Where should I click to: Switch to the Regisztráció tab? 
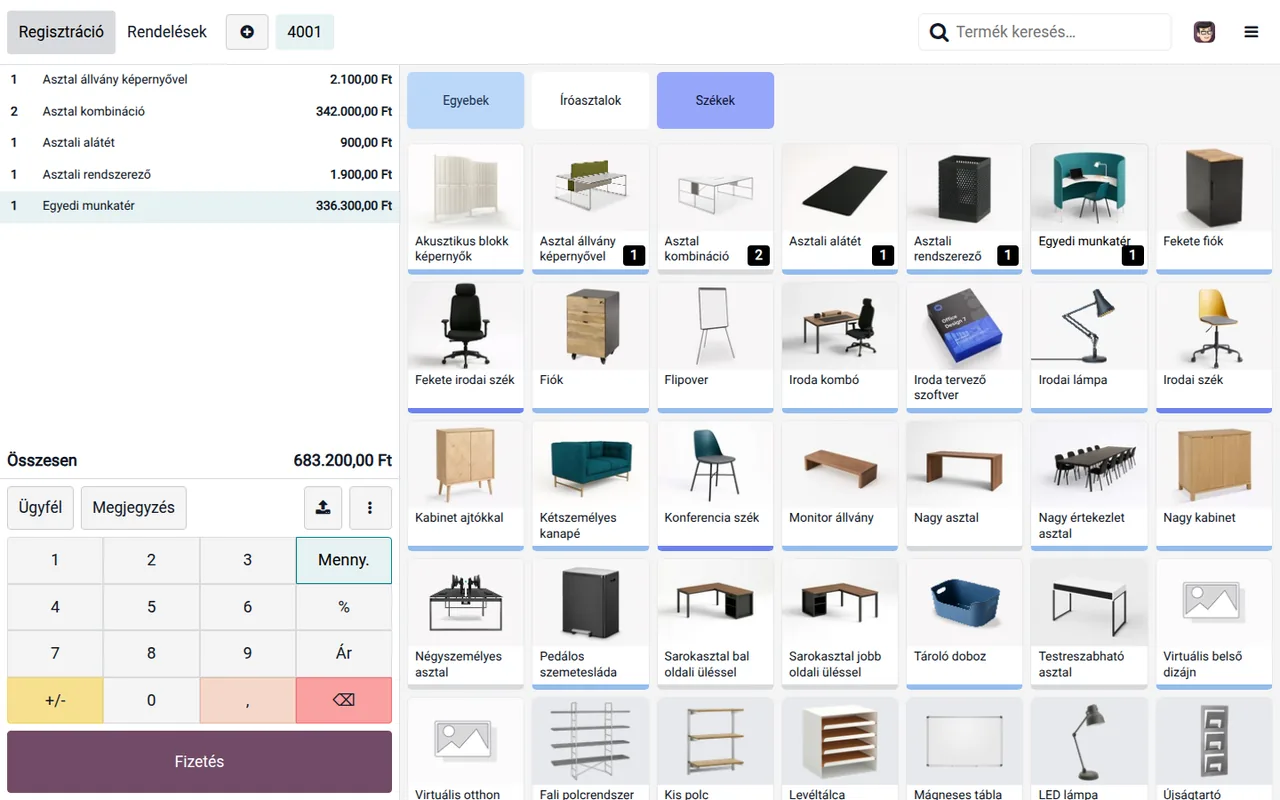pyautogui.click(x=61, y=32)
